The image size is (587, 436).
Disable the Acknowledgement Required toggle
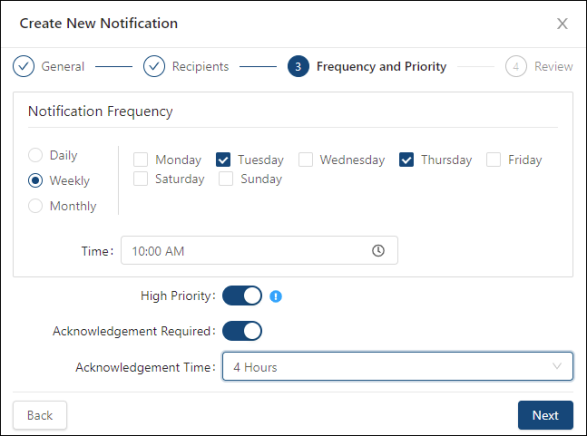click(x=242, y=331)
